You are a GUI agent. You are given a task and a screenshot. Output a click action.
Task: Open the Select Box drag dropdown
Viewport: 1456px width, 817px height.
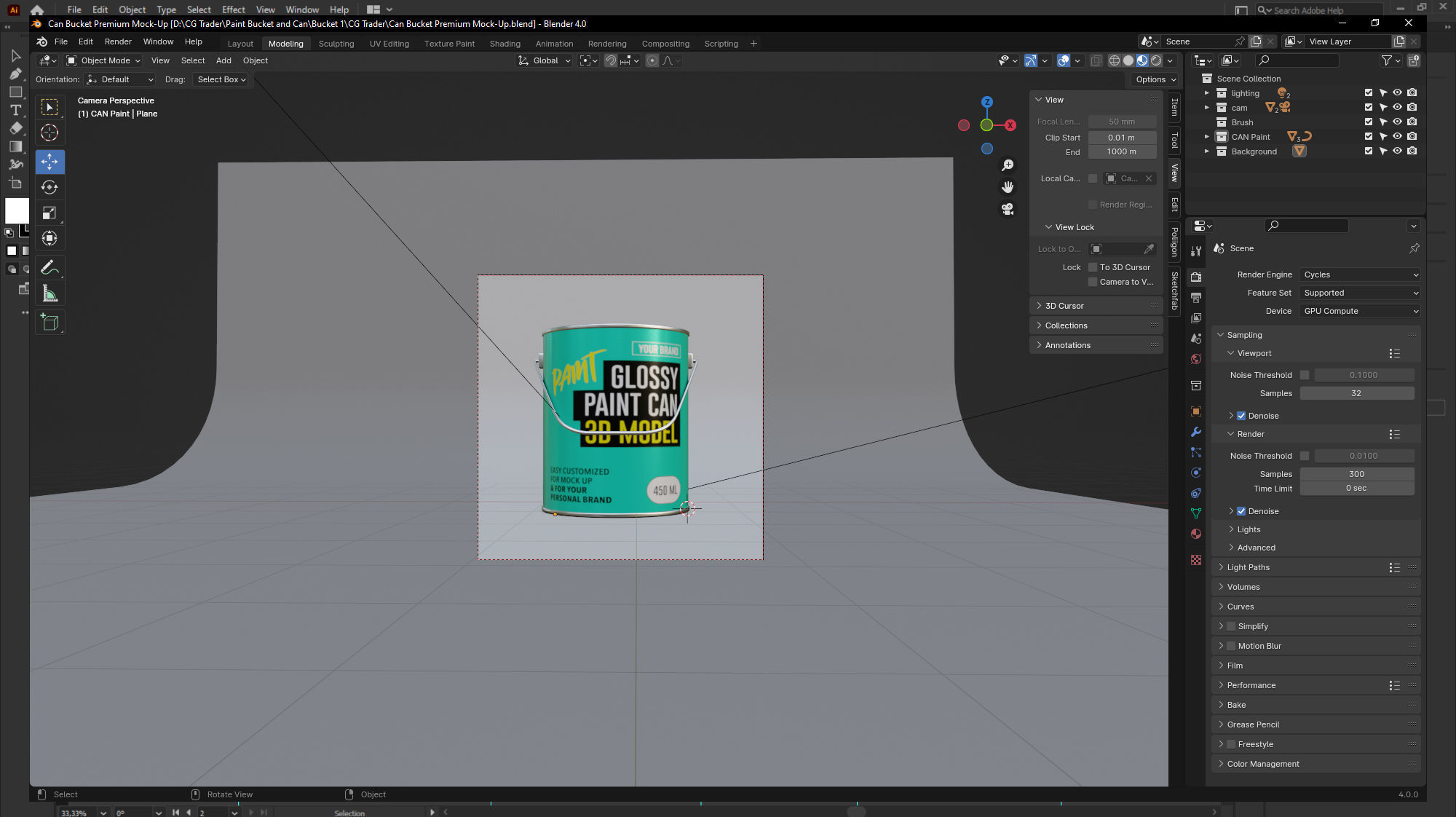click(x=221, y=79)
